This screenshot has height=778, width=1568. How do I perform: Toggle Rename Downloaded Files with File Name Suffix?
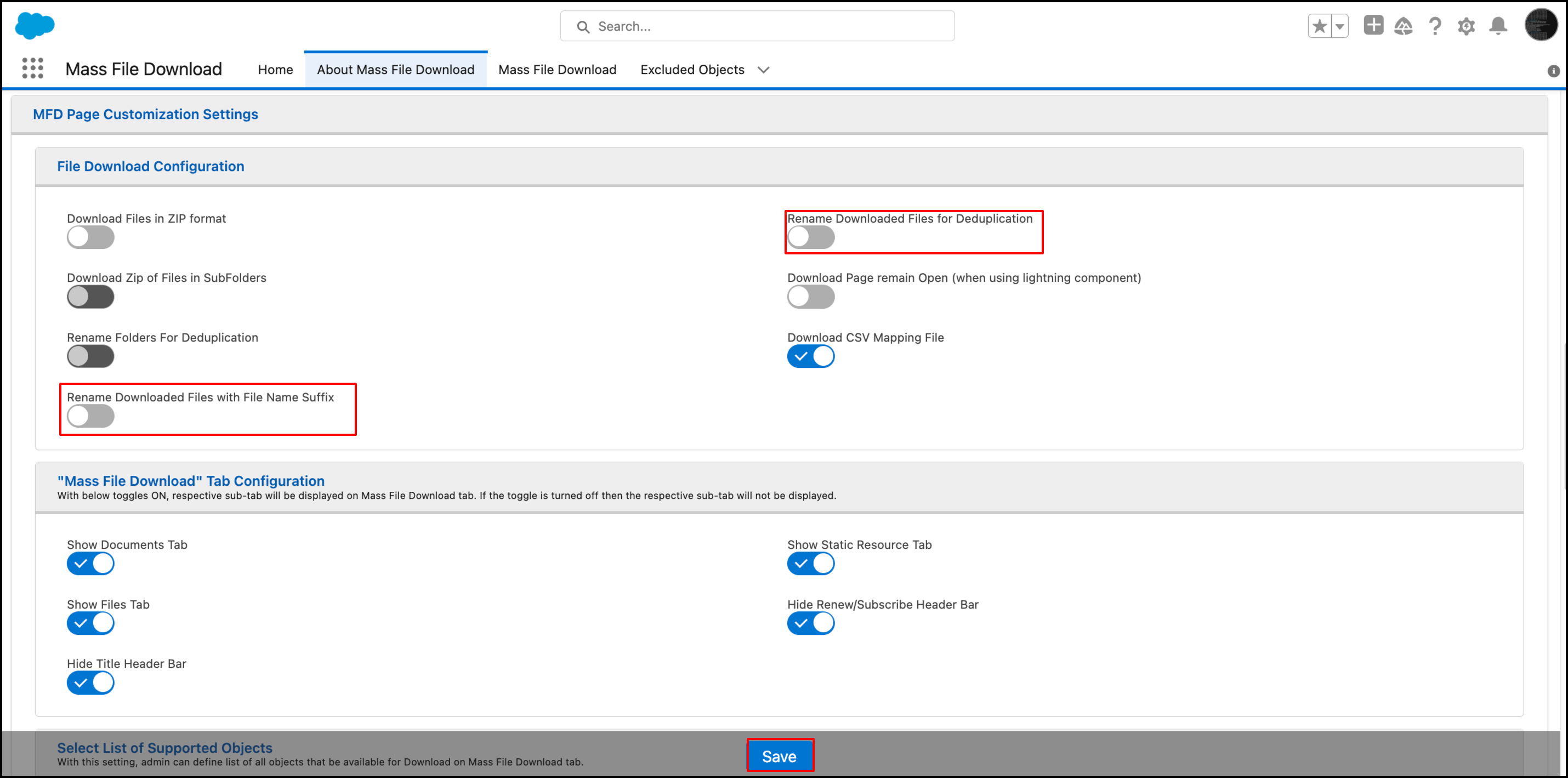tap(90, 416)
